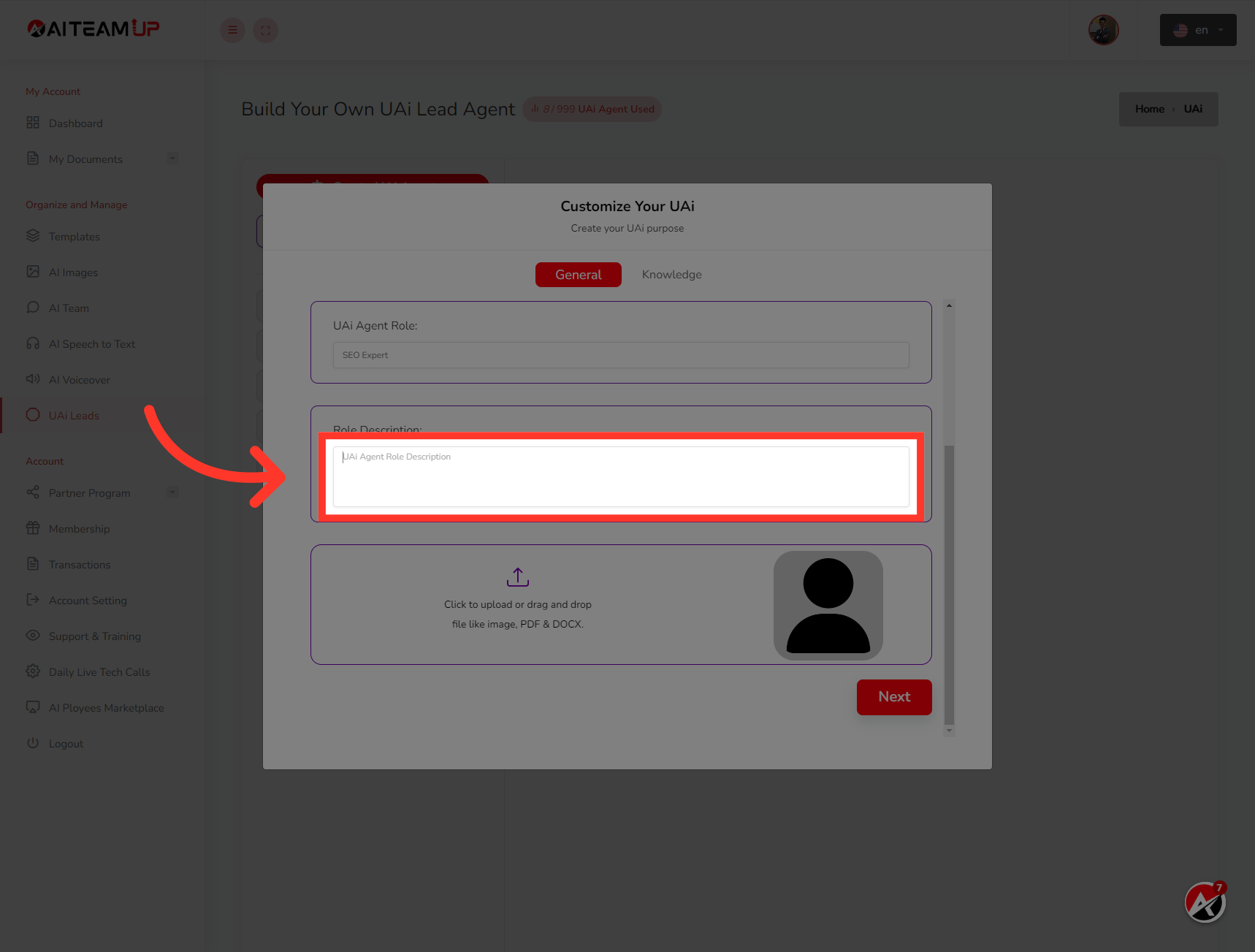
Task: Click the Templates layers icon
Action: [33, 236]
